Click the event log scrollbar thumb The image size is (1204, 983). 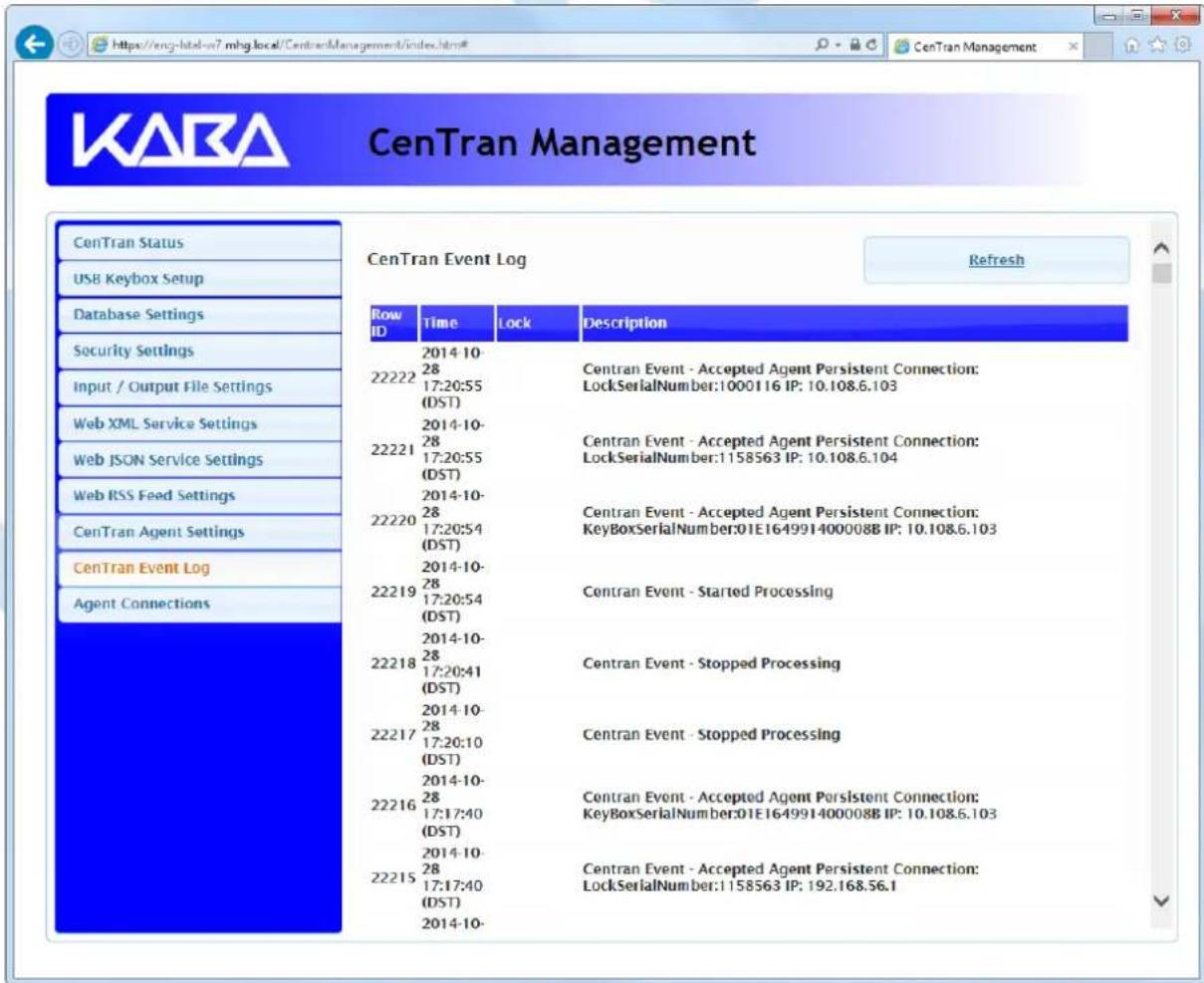[1161, 273]
